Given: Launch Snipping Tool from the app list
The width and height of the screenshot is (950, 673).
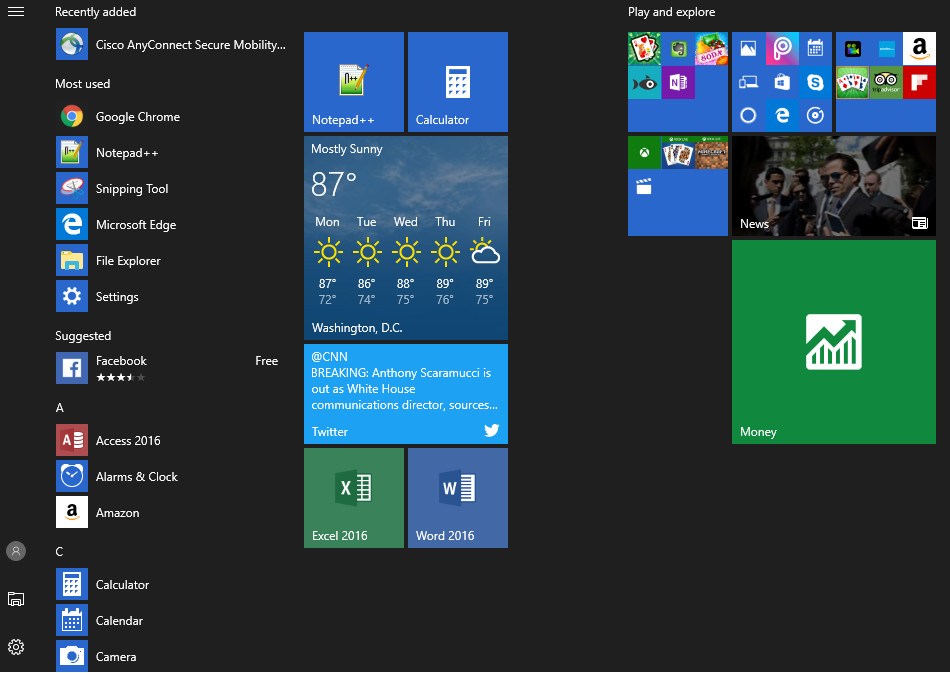Looking at the screenshot, I should [x=131, y=189].
